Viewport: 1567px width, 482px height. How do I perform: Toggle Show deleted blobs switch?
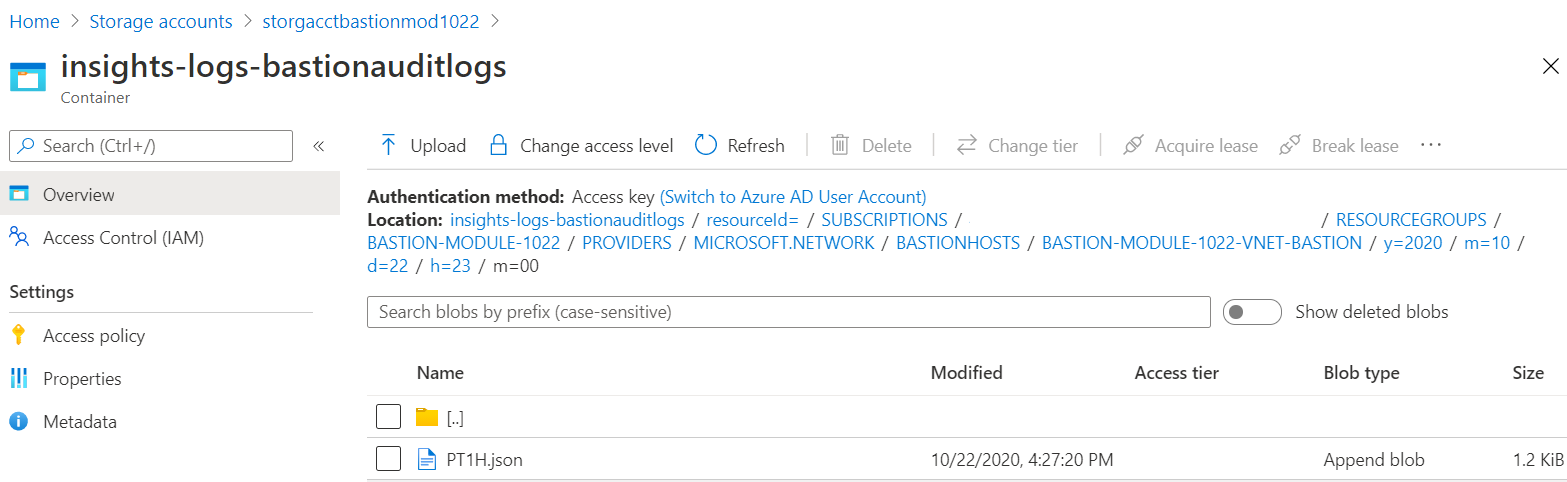(x=1252, y=312)
